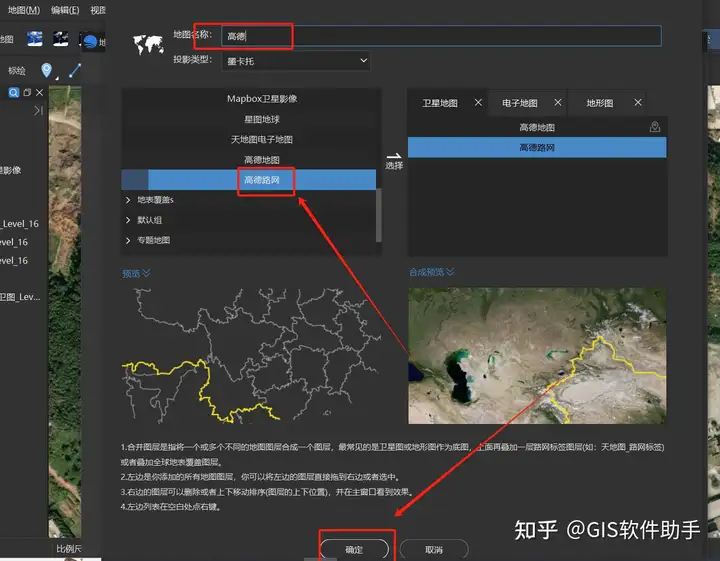Expand the 专题地图 group
The height and width of the screenshot is (561, 720).
click(128, 240)
